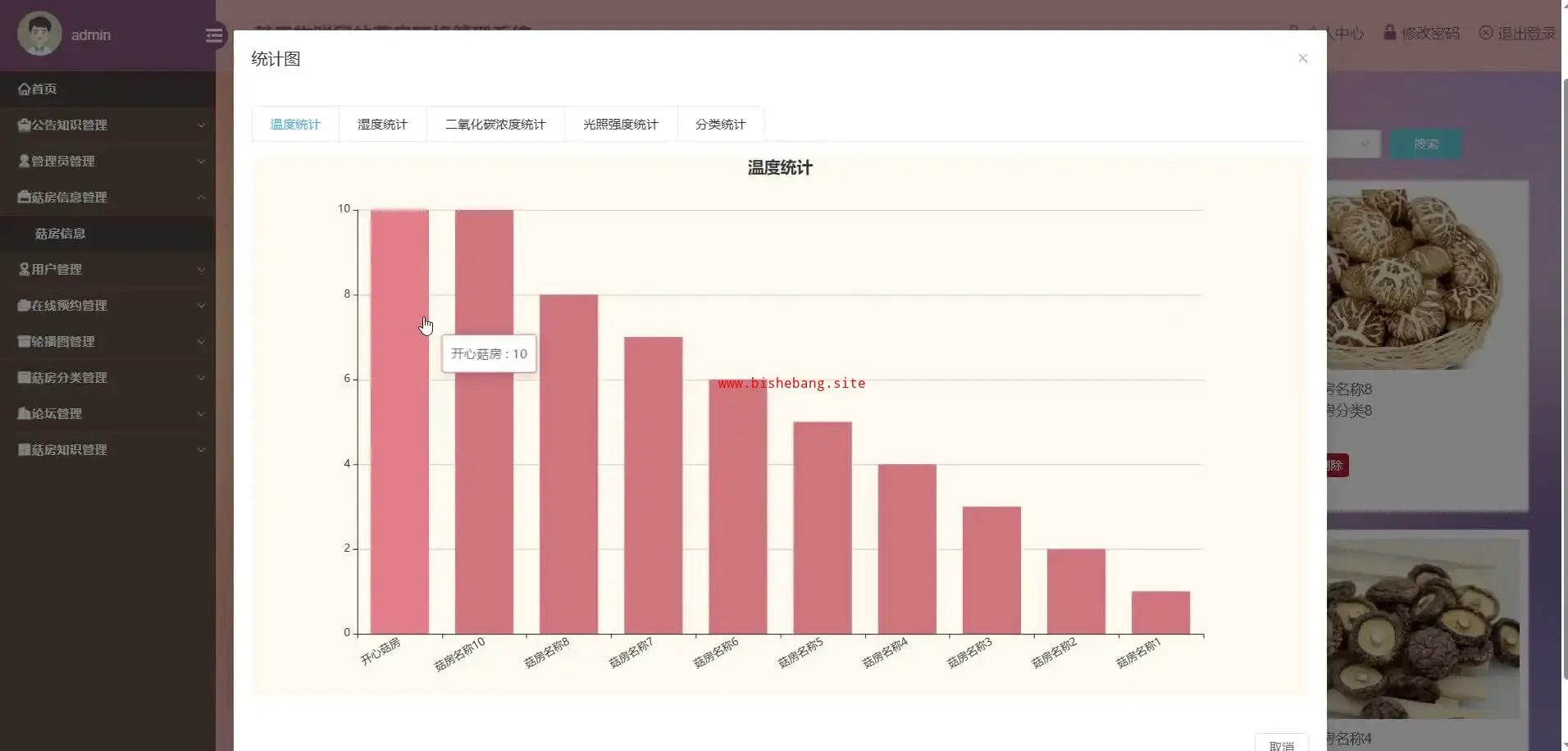The width and height of the screenshot is (1568, 751).
Task: Click the 轮播图管理 menu icon
Action: coord(24,342)
